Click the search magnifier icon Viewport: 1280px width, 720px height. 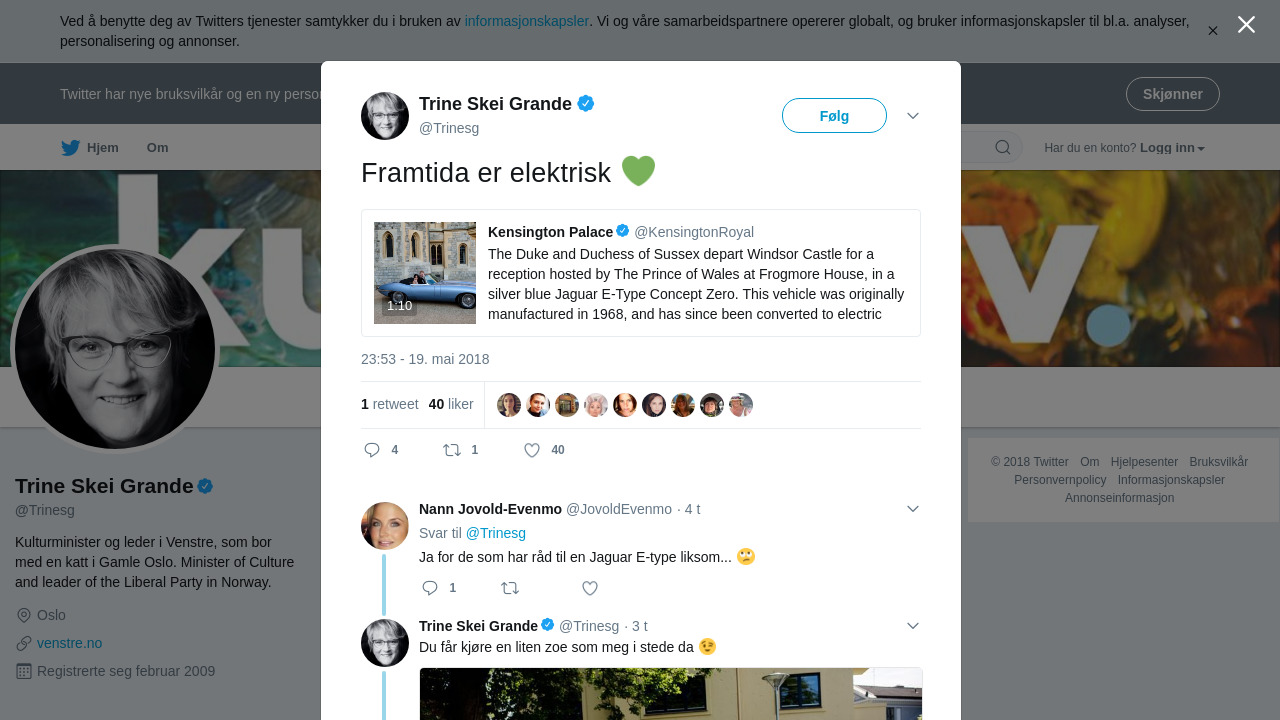pyautogui.click(x=1002, y=148)
